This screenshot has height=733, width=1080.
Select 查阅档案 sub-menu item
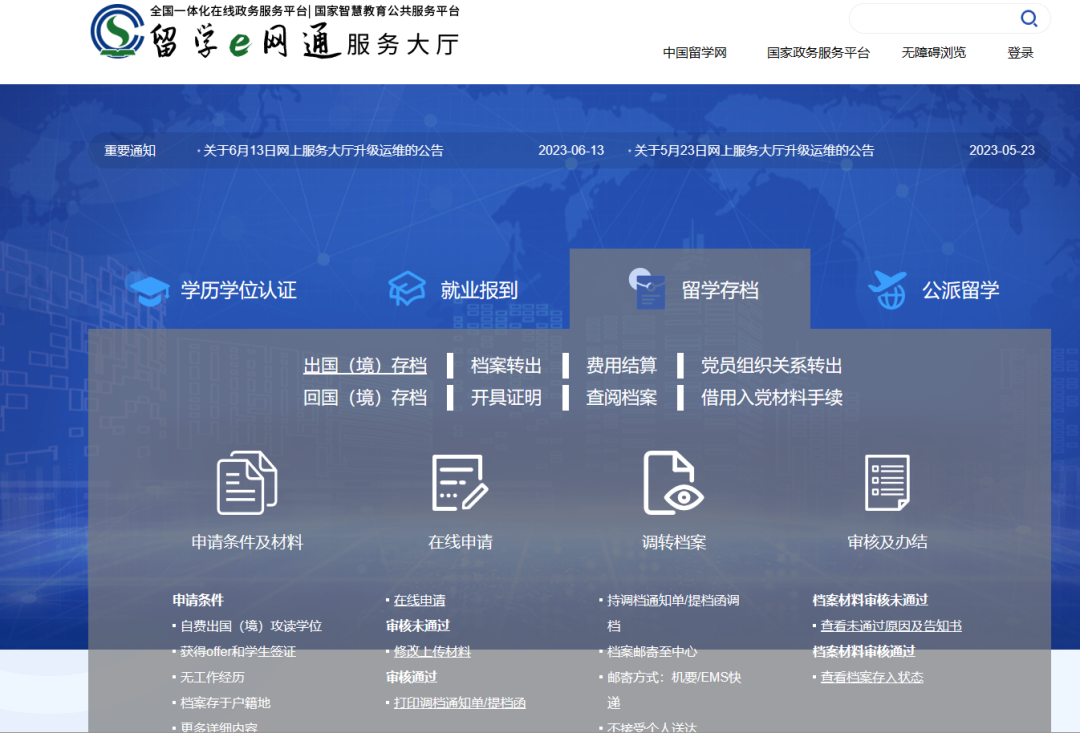[621, 398]
